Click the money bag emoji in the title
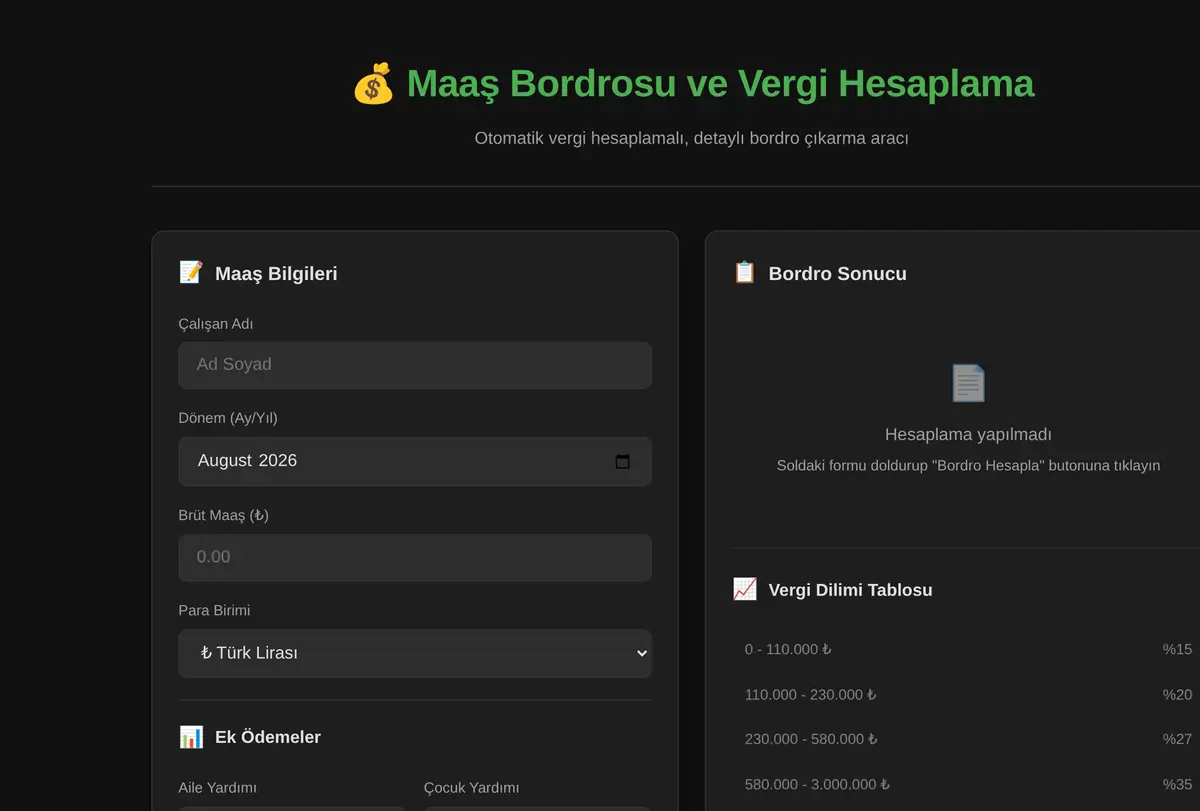Screen dimensions: 1200x811 [373, 84]
